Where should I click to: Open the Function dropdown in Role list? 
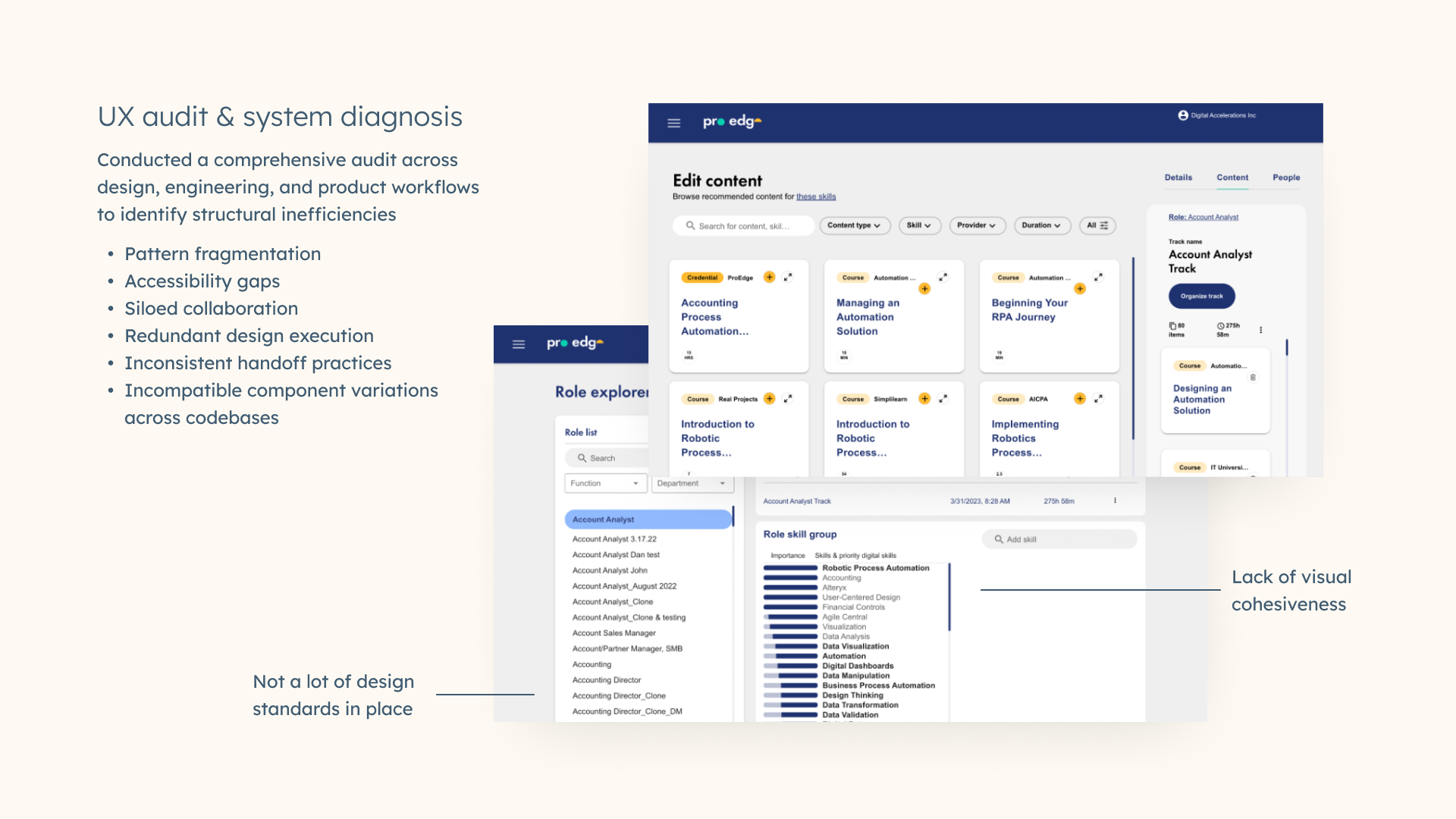tap(604, 483)
